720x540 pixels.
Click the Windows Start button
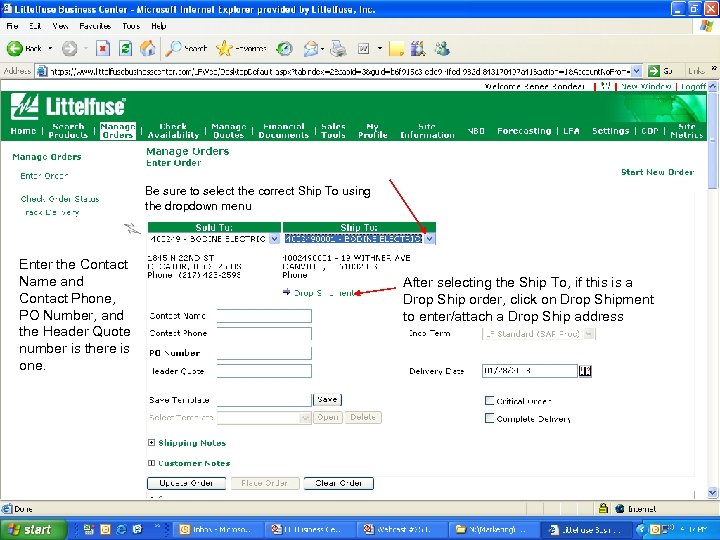(32, 529)
